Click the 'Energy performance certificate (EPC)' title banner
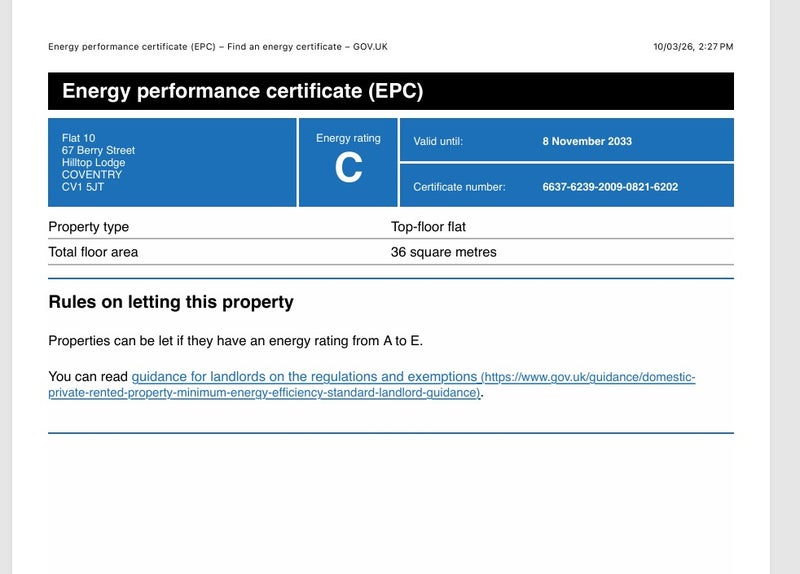Image resolution: width=800 pixels, height=574 pixels. 242,91
